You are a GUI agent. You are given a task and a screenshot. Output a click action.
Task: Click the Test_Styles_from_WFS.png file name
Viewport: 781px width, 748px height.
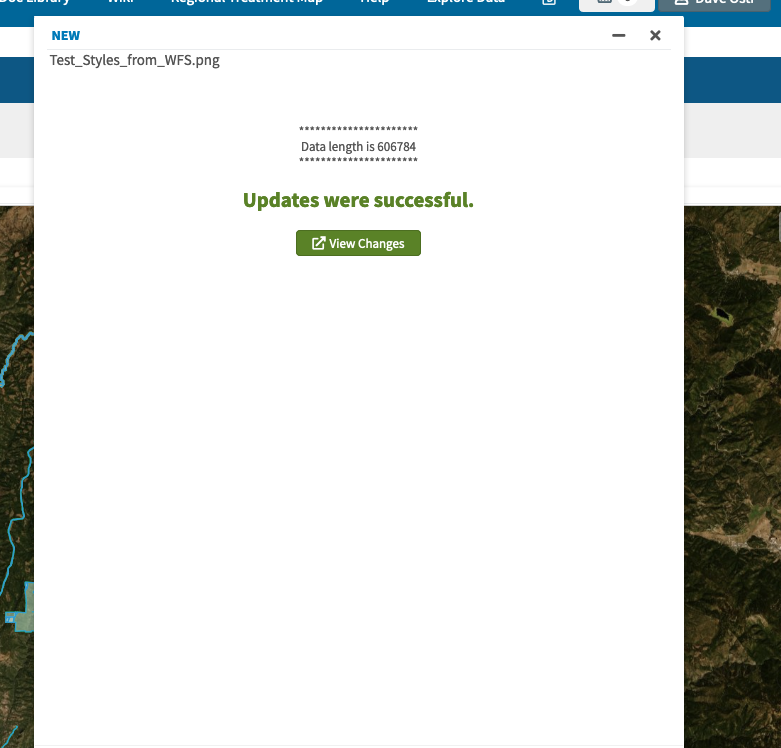pos(135,60)
